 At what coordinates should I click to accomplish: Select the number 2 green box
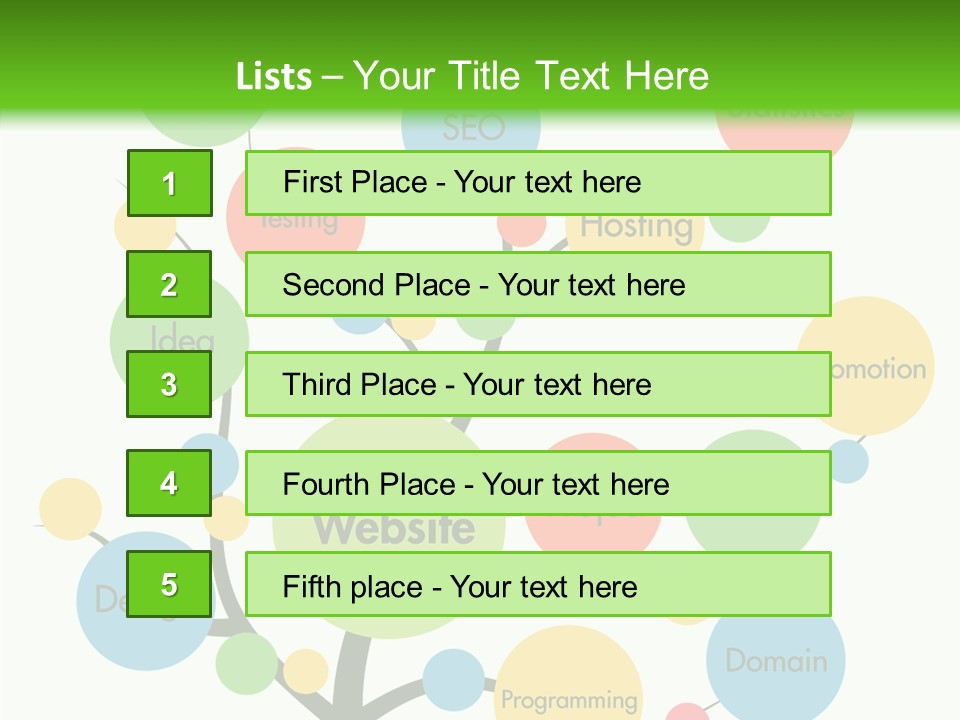(x=169, y=284)
